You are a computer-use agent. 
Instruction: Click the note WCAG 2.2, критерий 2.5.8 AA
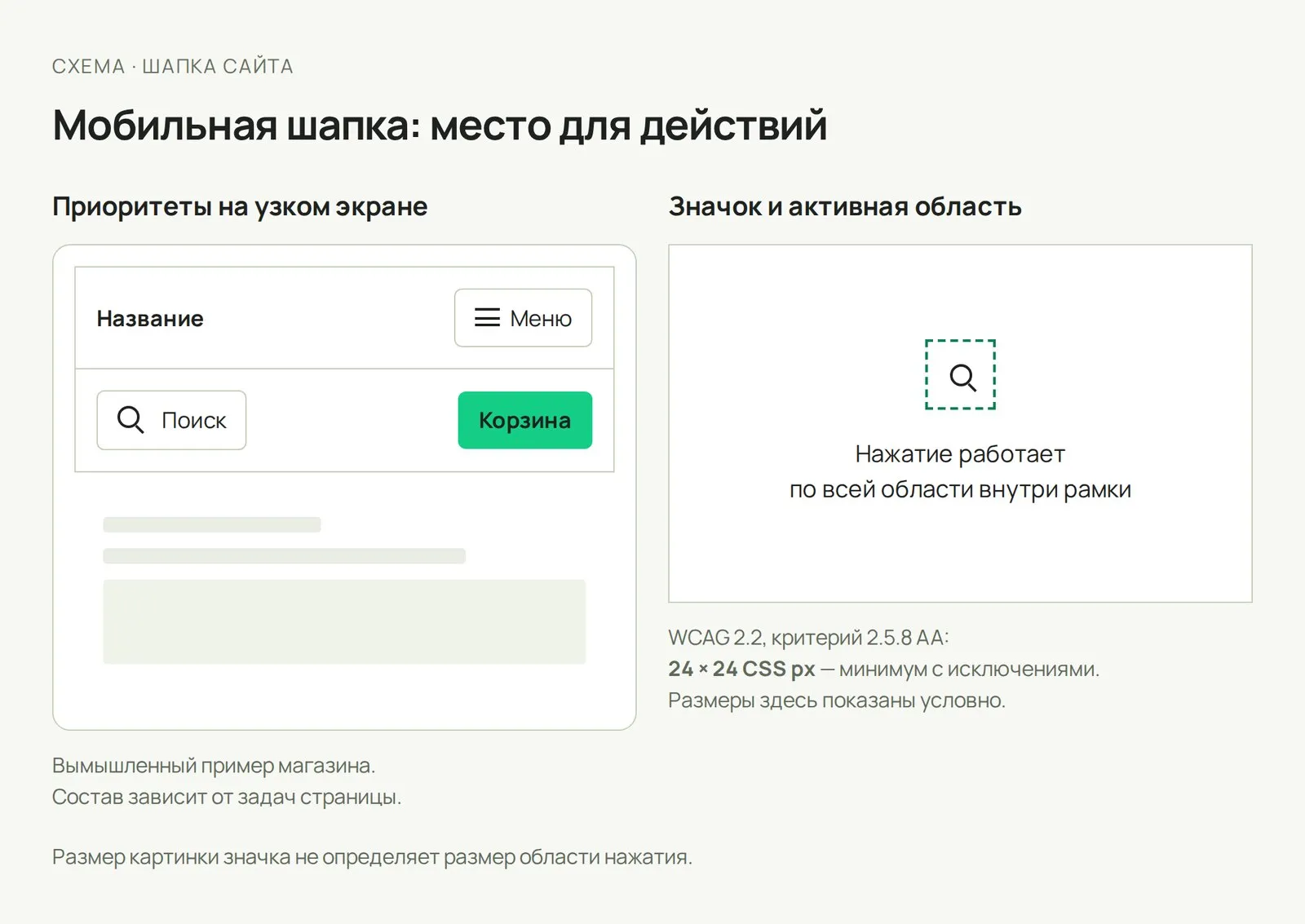pos(808,638)
